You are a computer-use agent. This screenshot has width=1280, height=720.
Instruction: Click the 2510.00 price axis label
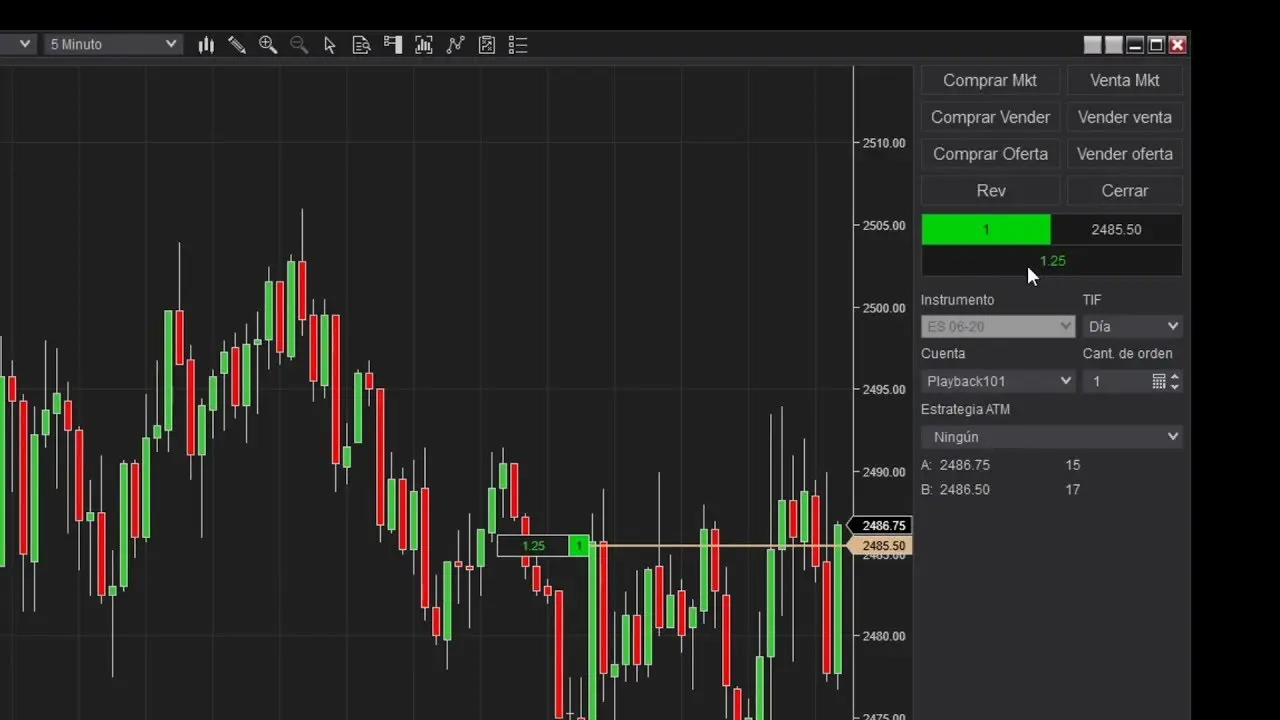[x=884, y=143]
